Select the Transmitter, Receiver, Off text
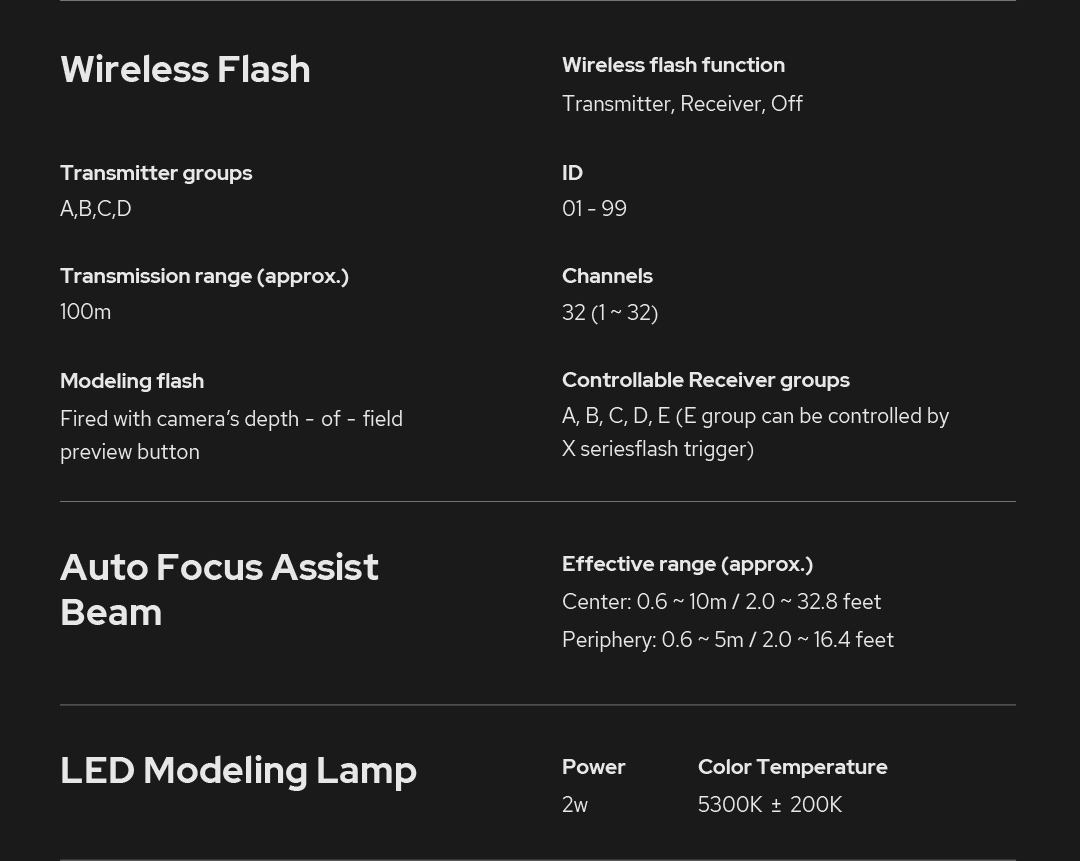The height and width of the screenshot is (861, 1080). pyautogui.click(x=682, y=104)
